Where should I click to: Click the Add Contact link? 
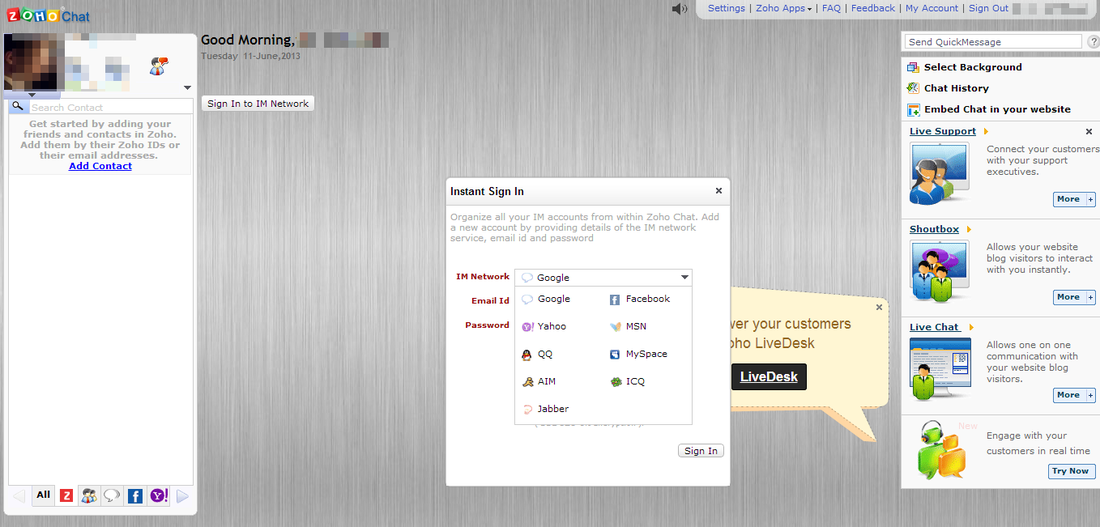(100, 166)
